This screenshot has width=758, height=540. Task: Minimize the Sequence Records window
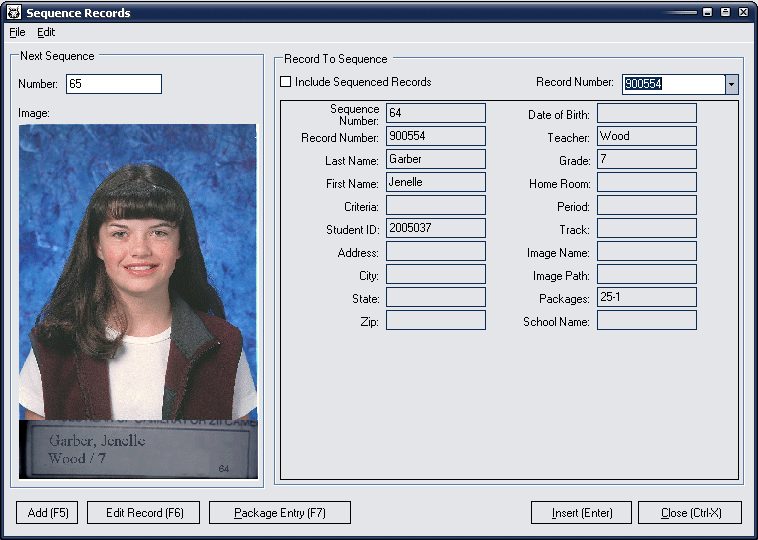(x=708, y=13)
